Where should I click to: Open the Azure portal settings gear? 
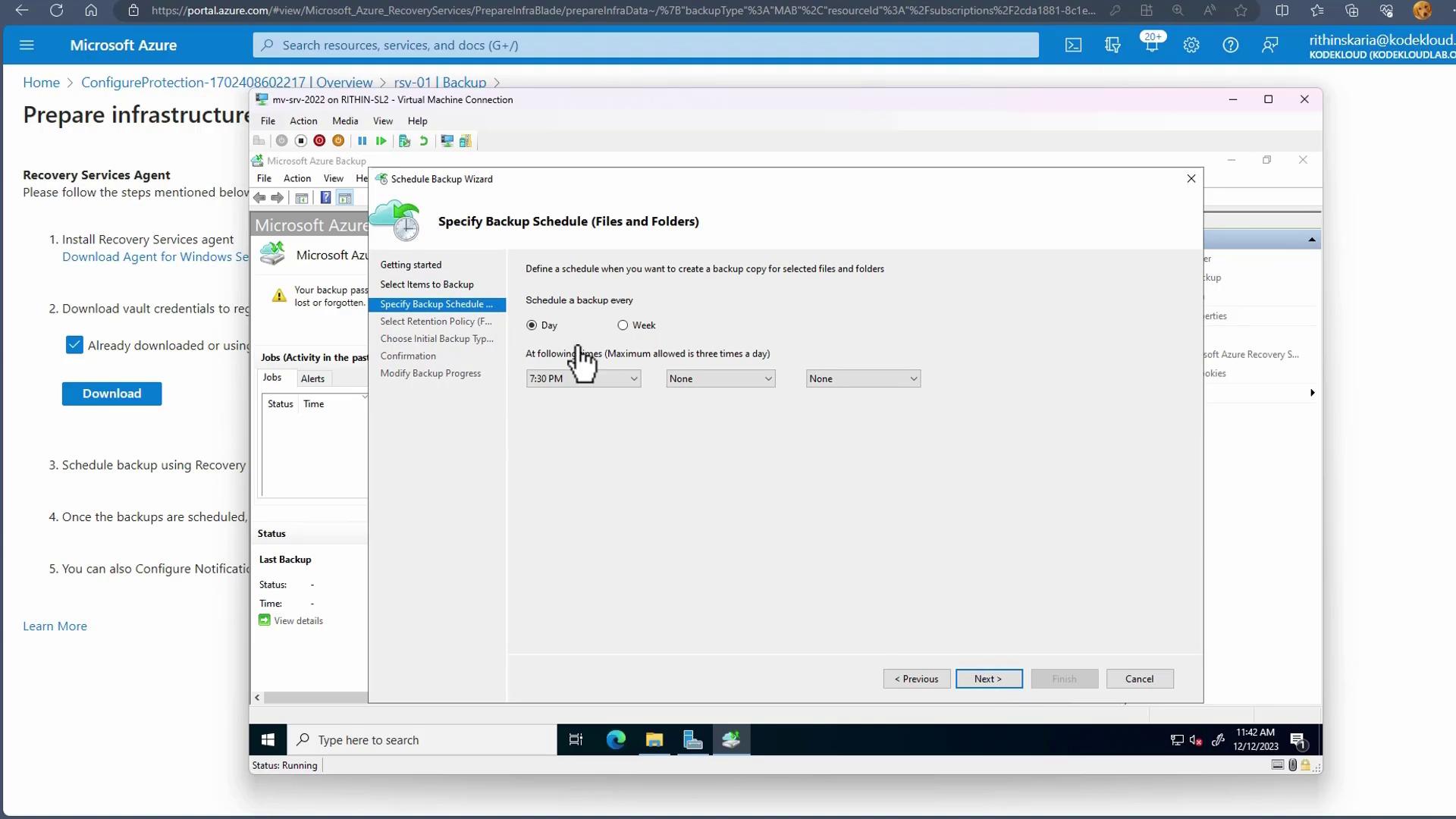1191,45
